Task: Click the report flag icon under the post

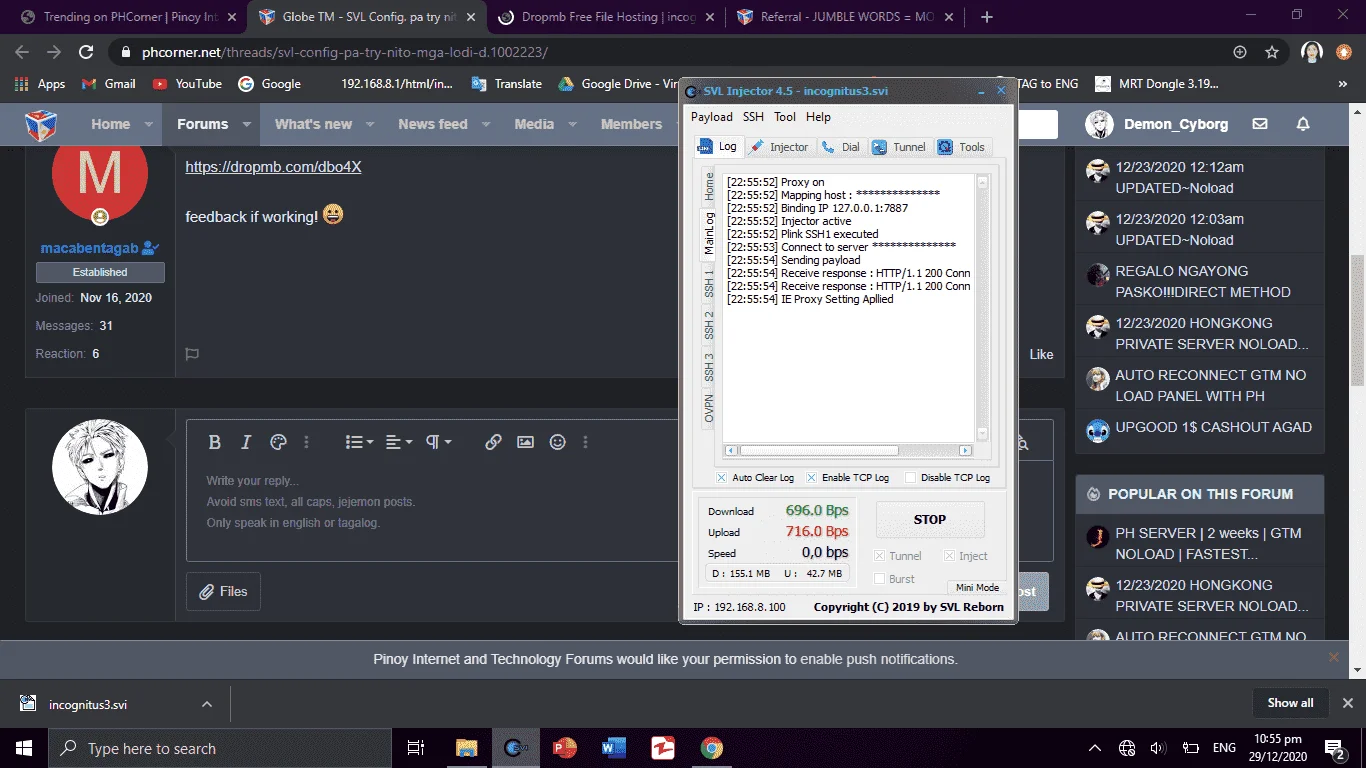Action: 192,354
